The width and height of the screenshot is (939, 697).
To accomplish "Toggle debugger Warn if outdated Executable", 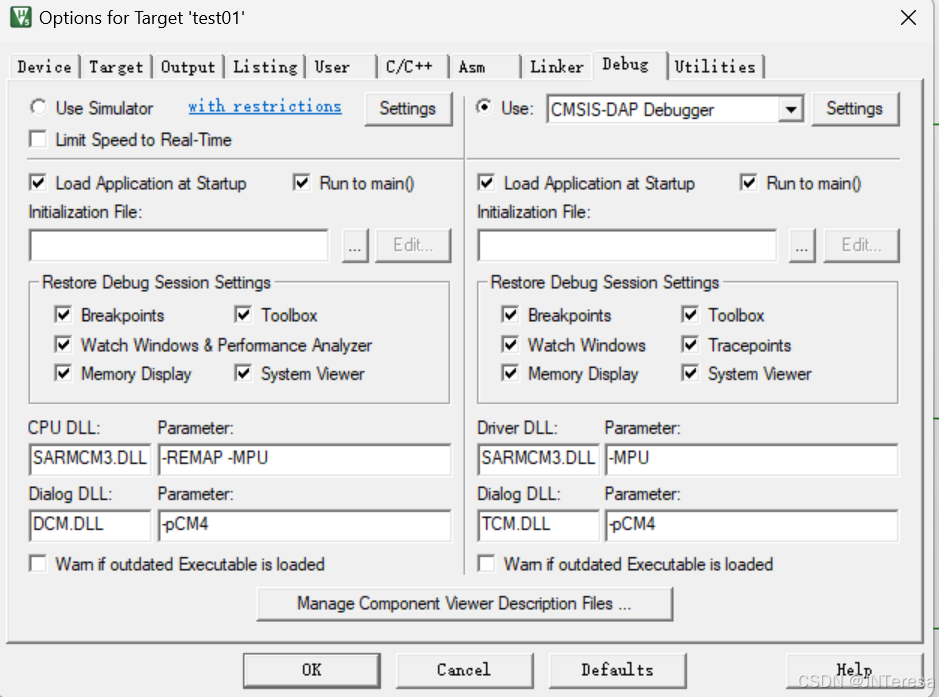I will pyautogui.click(x=486, y=563).
